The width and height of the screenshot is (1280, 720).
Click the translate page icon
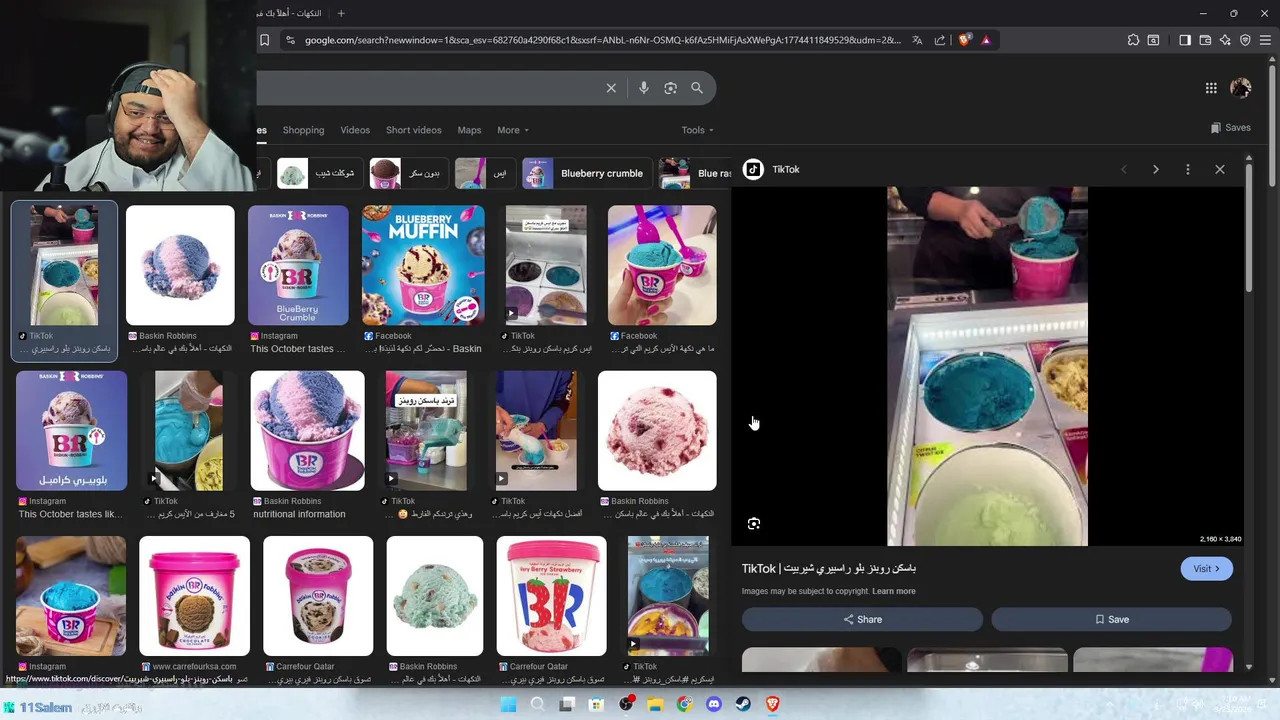(917, 40)
